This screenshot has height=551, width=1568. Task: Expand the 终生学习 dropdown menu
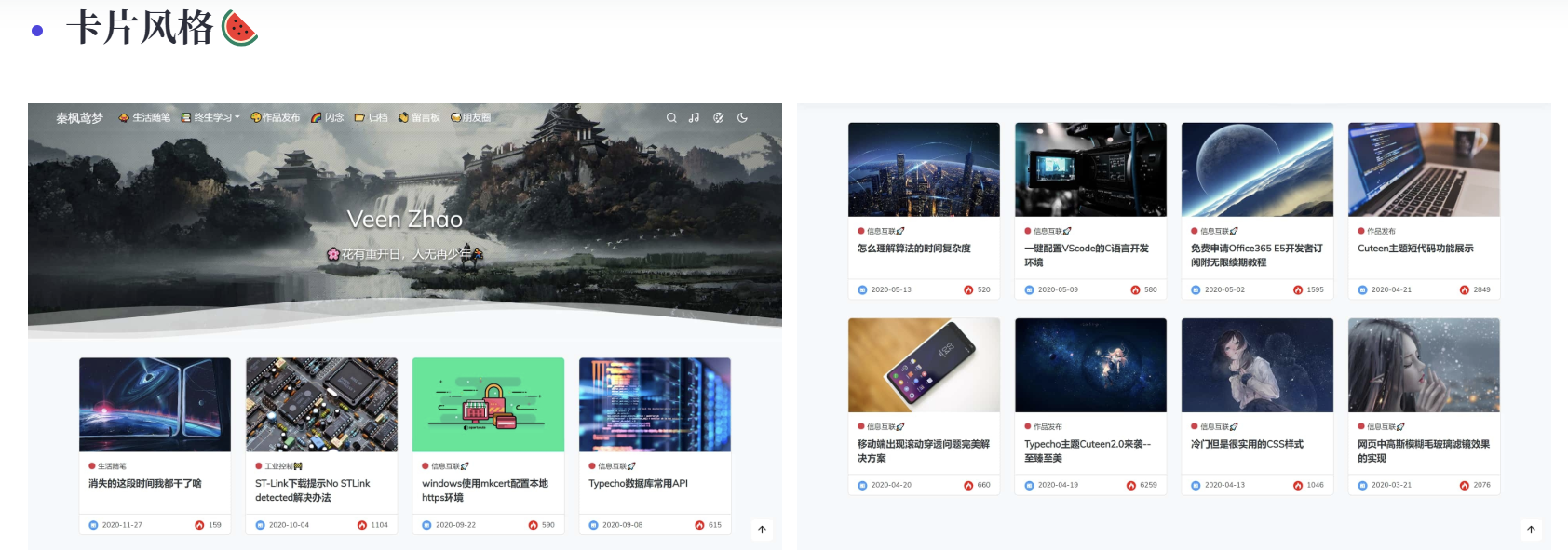tap(211, 118)
